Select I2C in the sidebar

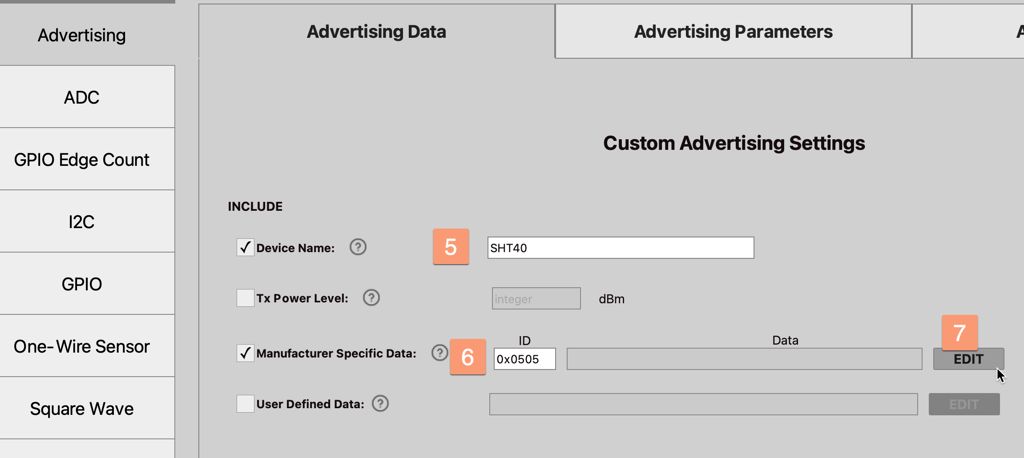(82, 222)
